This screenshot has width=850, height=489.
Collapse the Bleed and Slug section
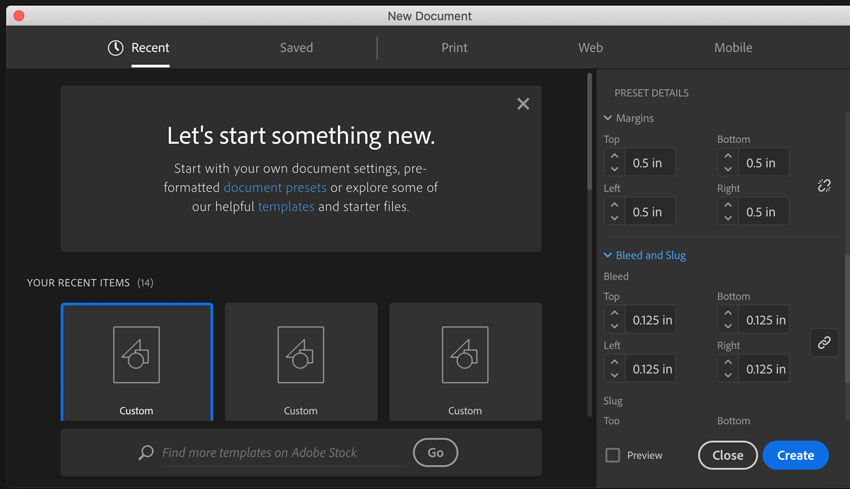(x=608, y=255)
